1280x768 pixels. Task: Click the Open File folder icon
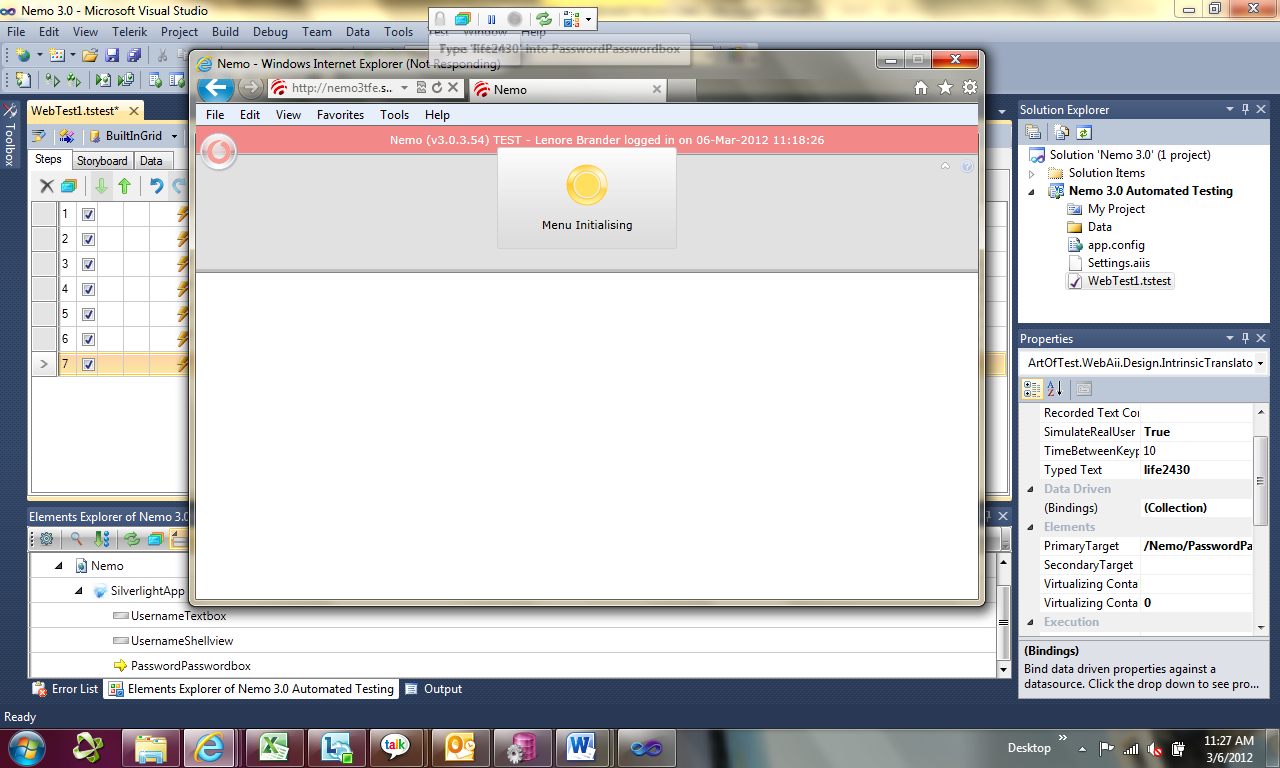(90, 55)
